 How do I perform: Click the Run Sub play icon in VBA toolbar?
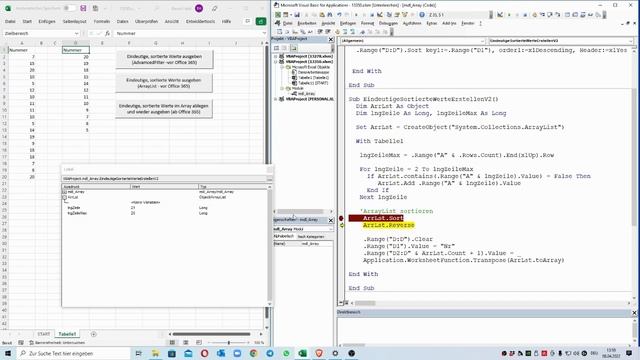pos(356,15)
